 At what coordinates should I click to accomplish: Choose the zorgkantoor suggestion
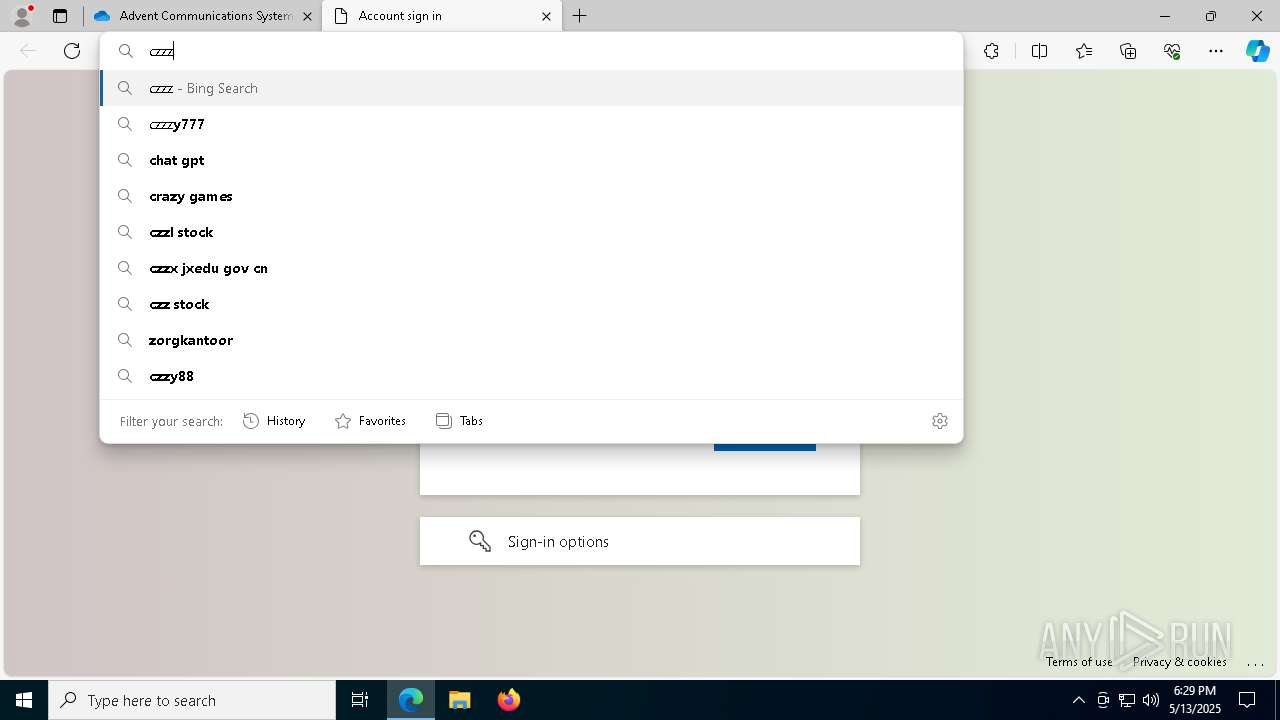click(x=532, y=340)
